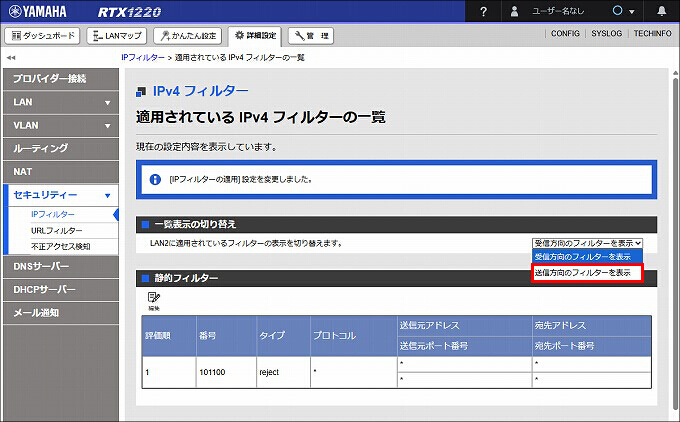Click the Yamaha logo
The image size is (680, 422).
(x=38, y=11)
